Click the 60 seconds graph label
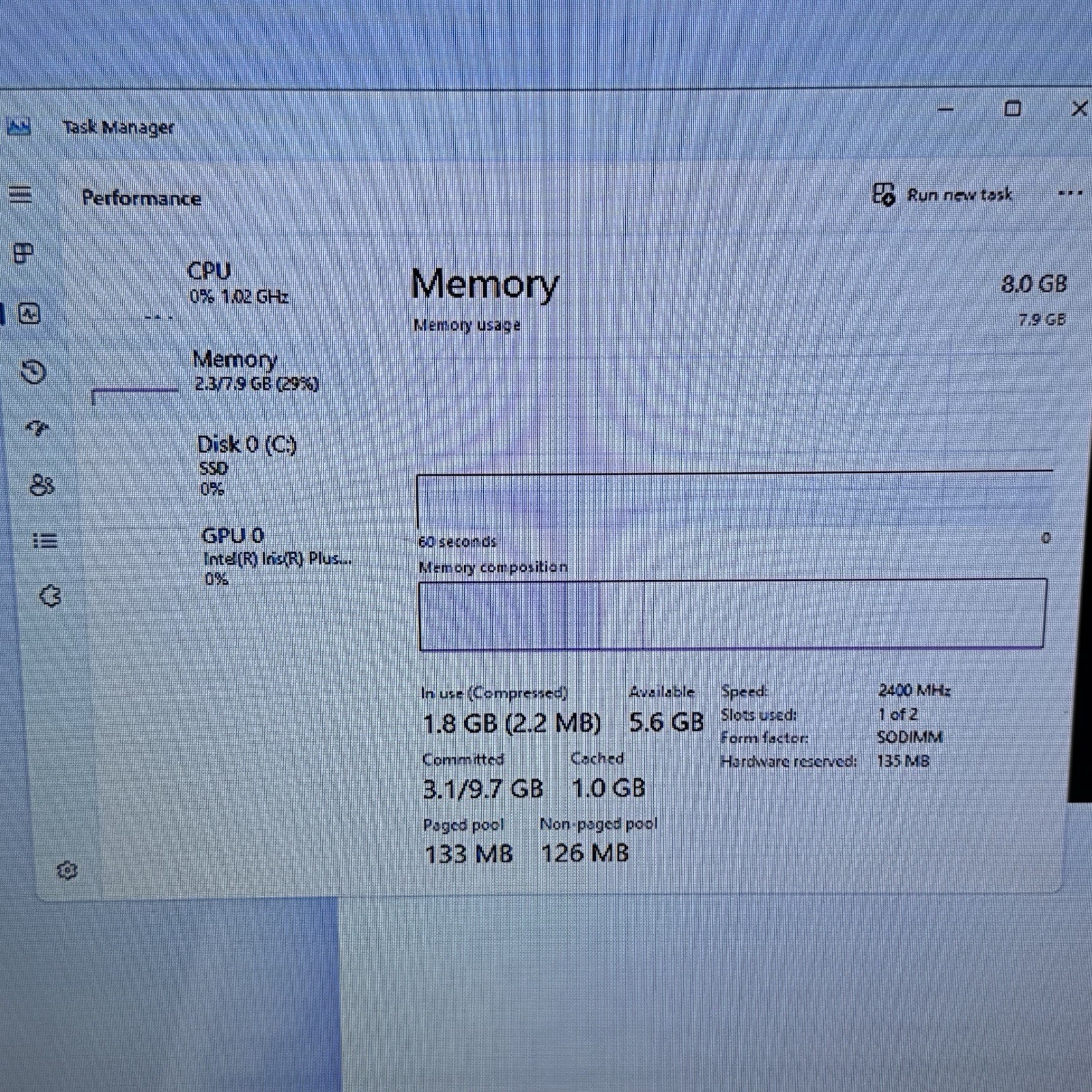 click(x=457, y=542)
